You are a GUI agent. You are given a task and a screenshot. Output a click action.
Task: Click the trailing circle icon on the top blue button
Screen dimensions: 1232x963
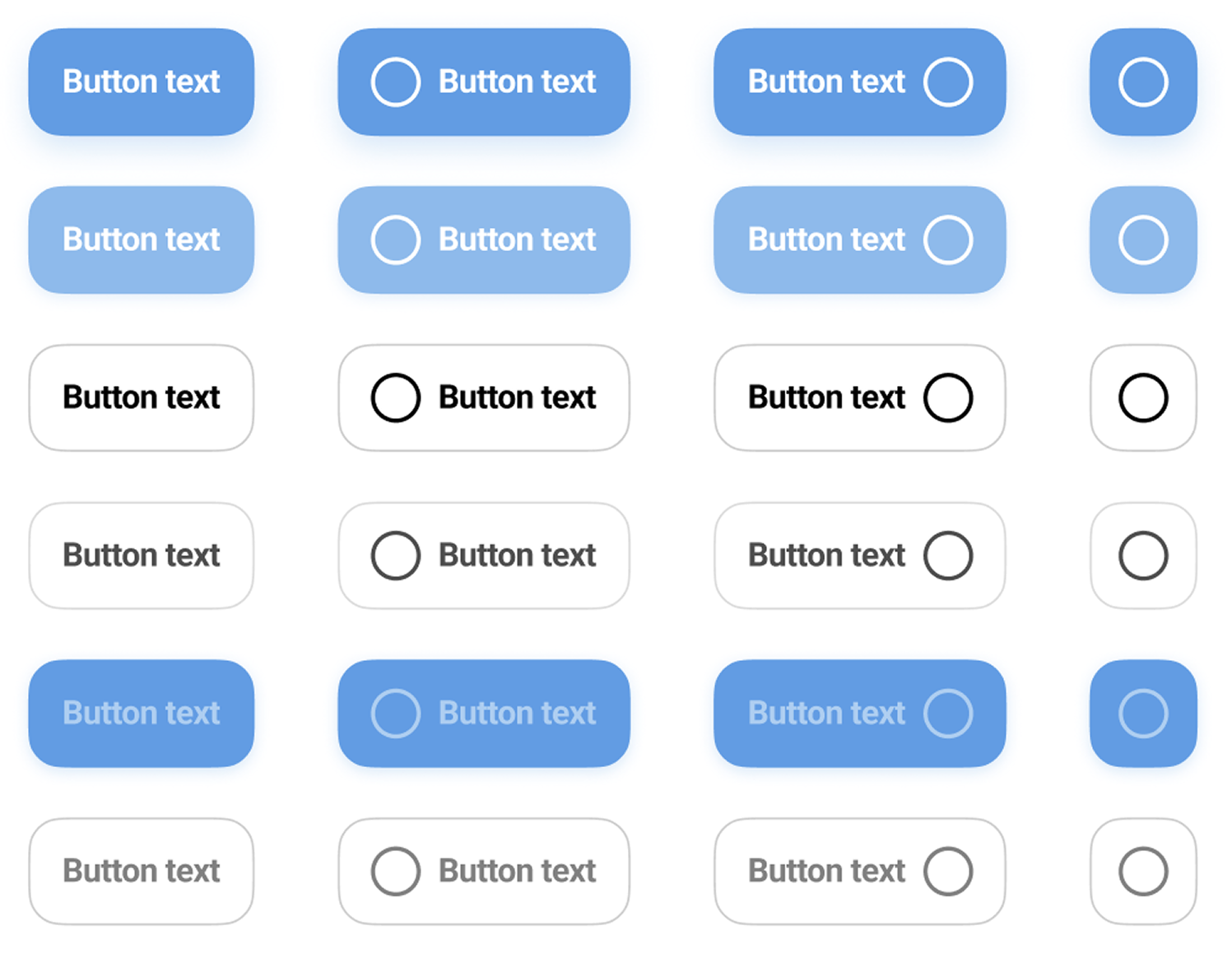pos(949,81)
